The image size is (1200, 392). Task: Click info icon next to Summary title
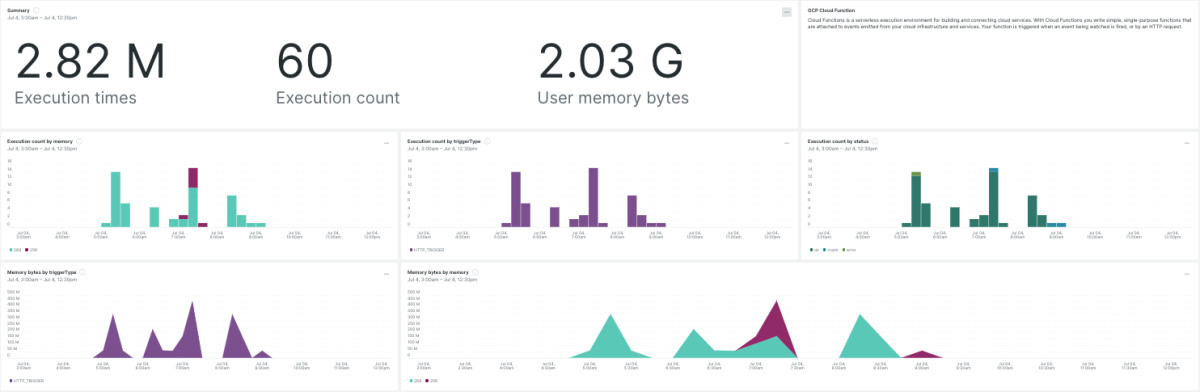[x=37, y=10]
